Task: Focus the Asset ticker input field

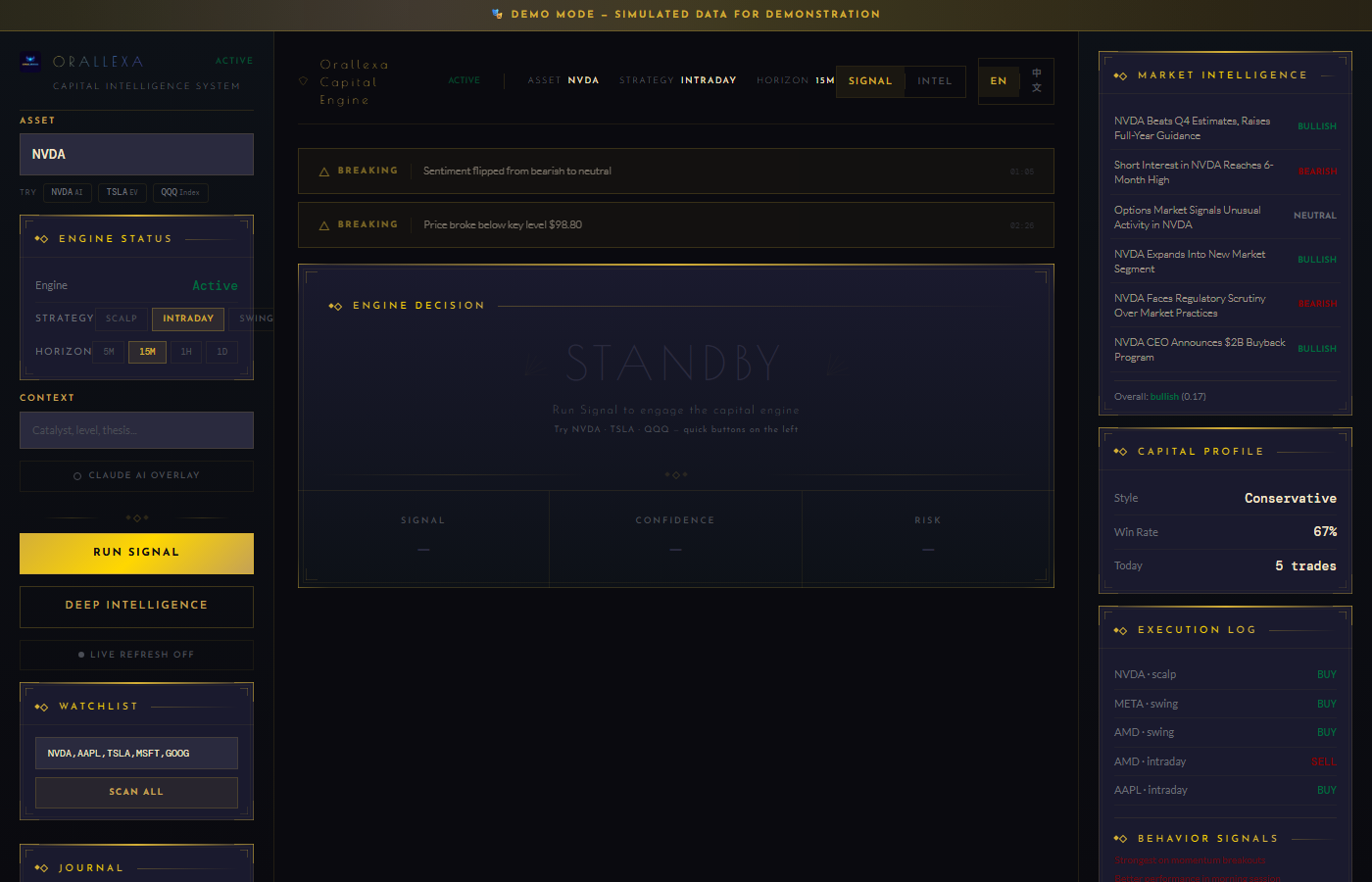Action: point(136,155)
